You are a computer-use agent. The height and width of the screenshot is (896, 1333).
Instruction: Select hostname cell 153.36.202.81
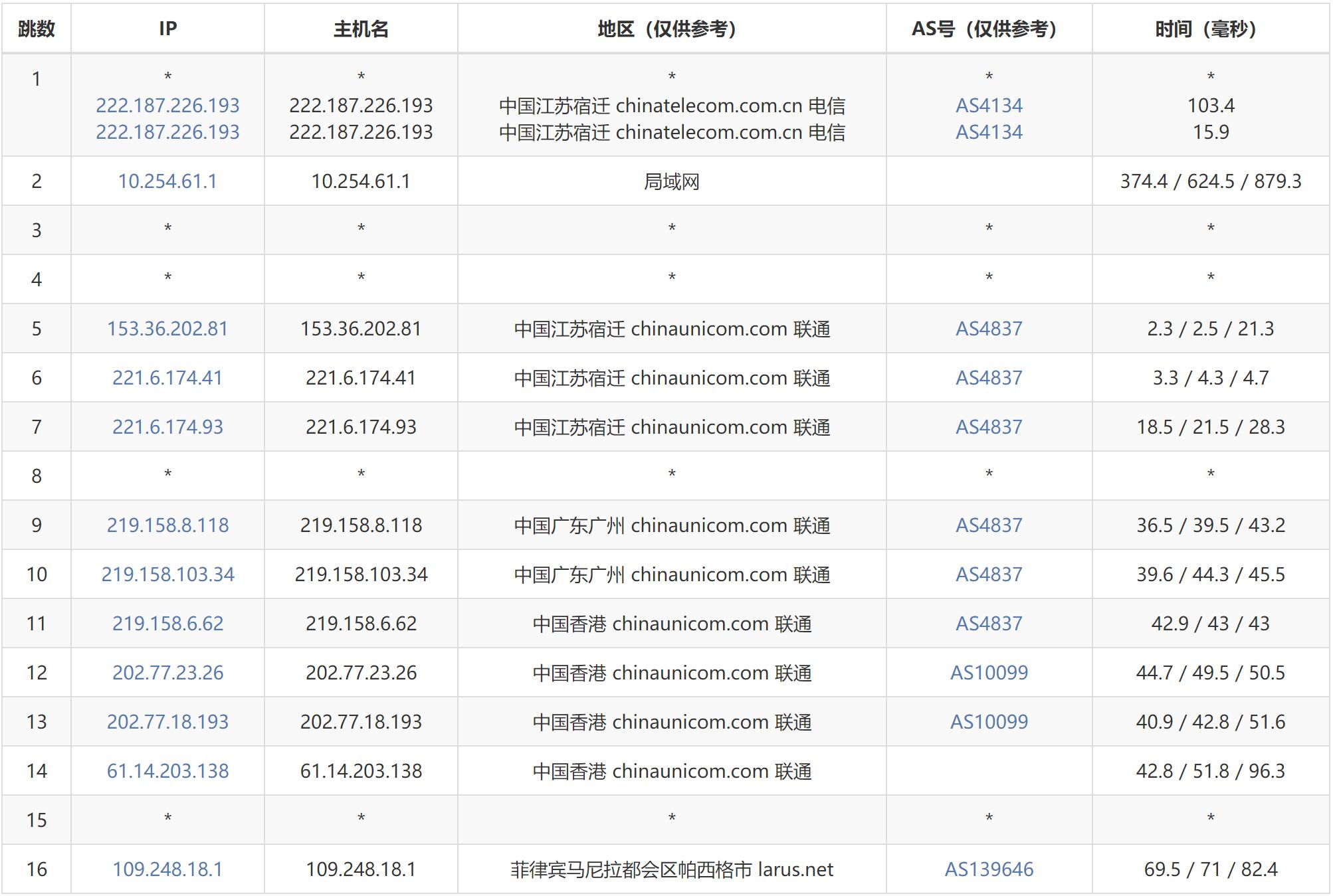coord(361,329)
